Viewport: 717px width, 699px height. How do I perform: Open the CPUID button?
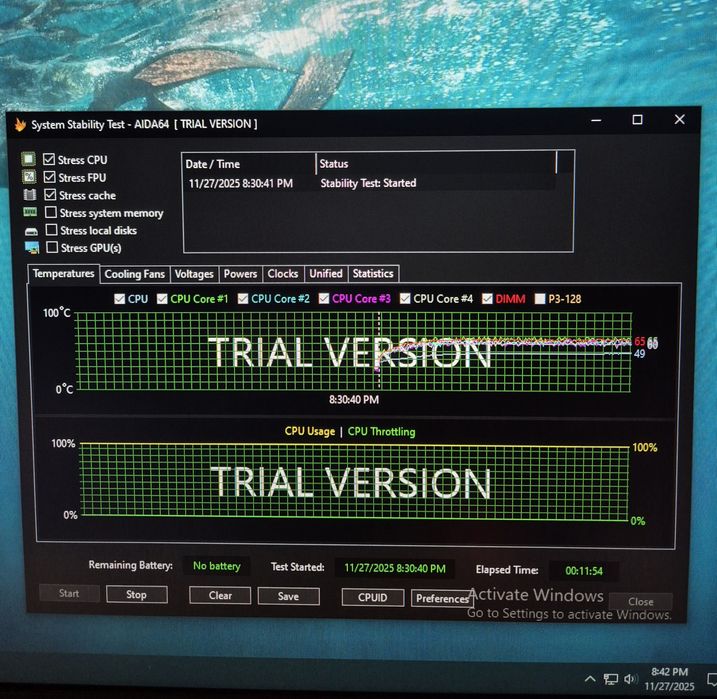pos(373,598)
